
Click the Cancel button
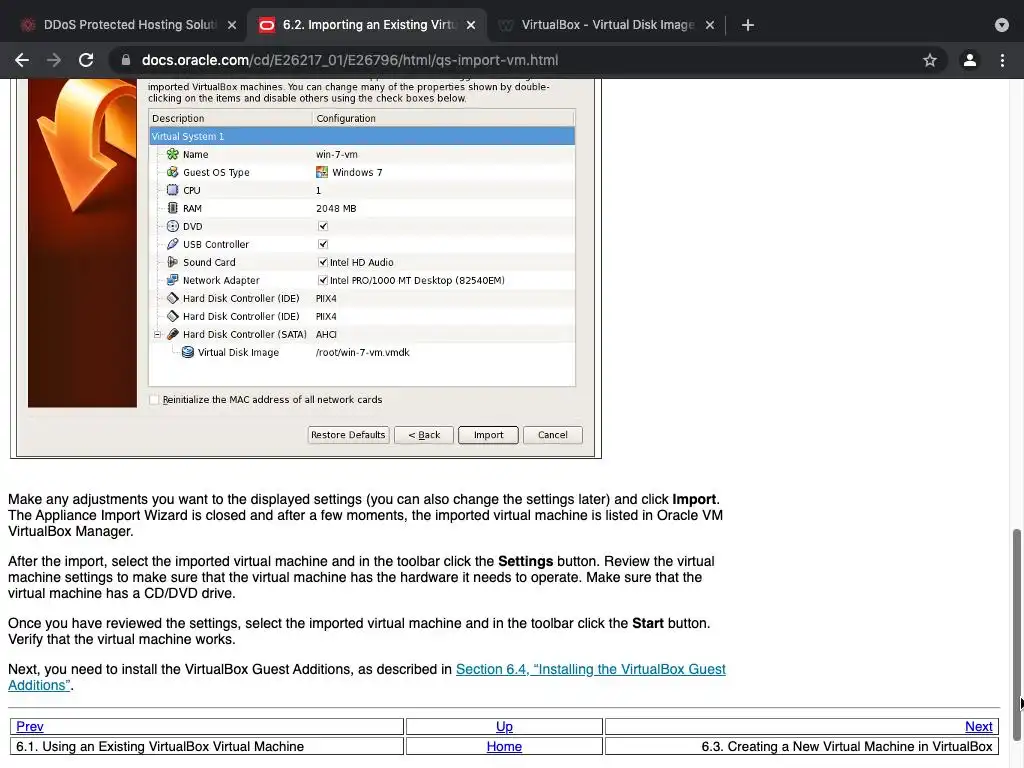[552, 435]
